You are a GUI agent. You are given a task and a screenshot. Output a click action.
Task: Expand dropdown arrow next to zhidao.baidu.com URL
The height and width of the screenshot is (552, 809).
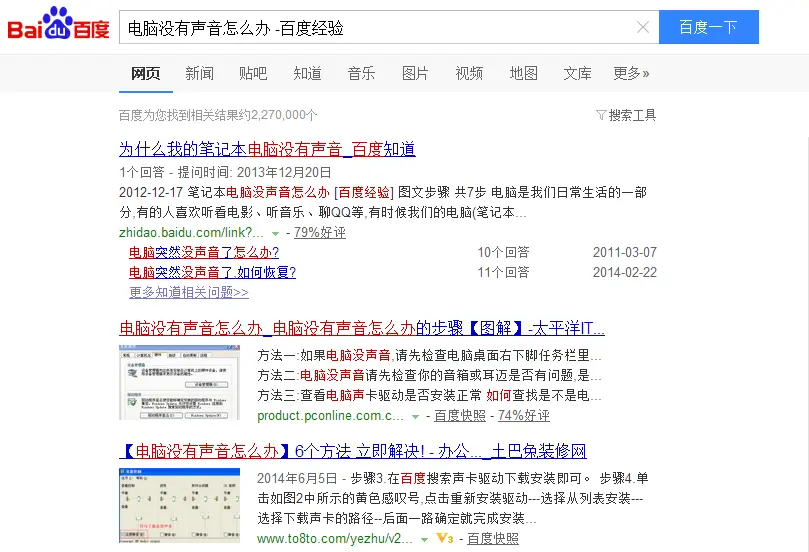(276, 234)
